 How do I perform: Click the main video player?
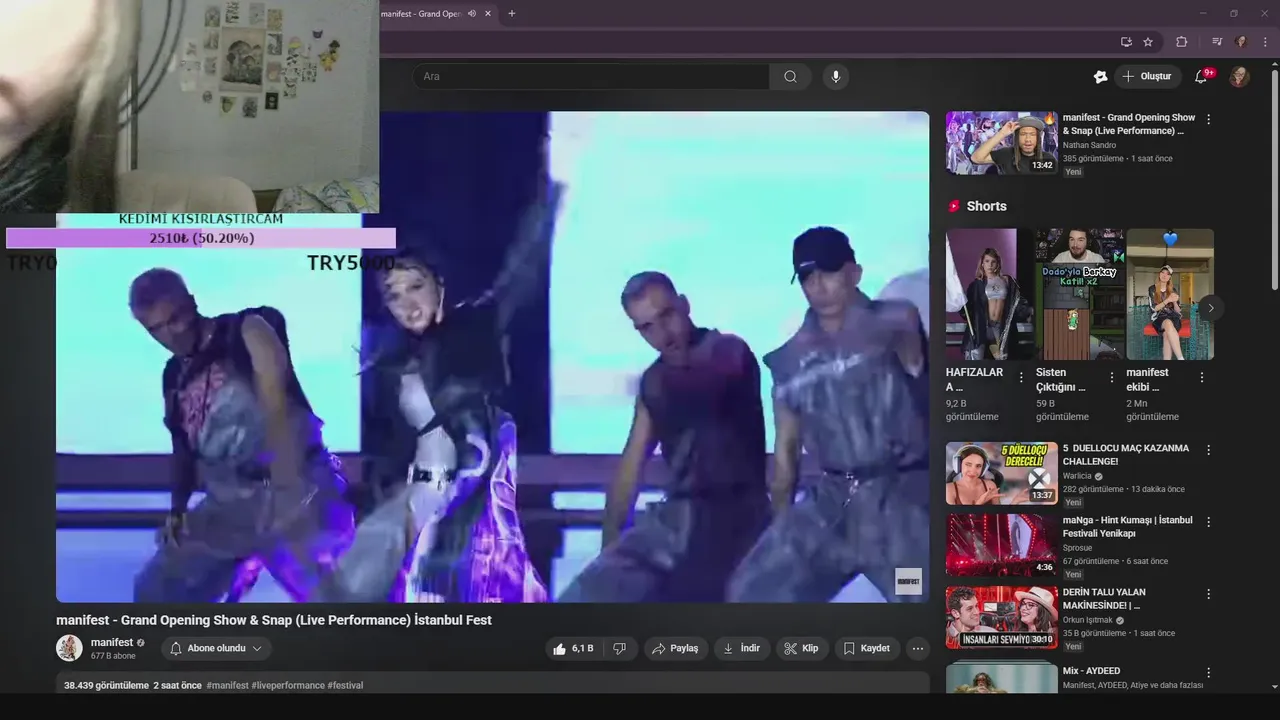tap(492, 357)
